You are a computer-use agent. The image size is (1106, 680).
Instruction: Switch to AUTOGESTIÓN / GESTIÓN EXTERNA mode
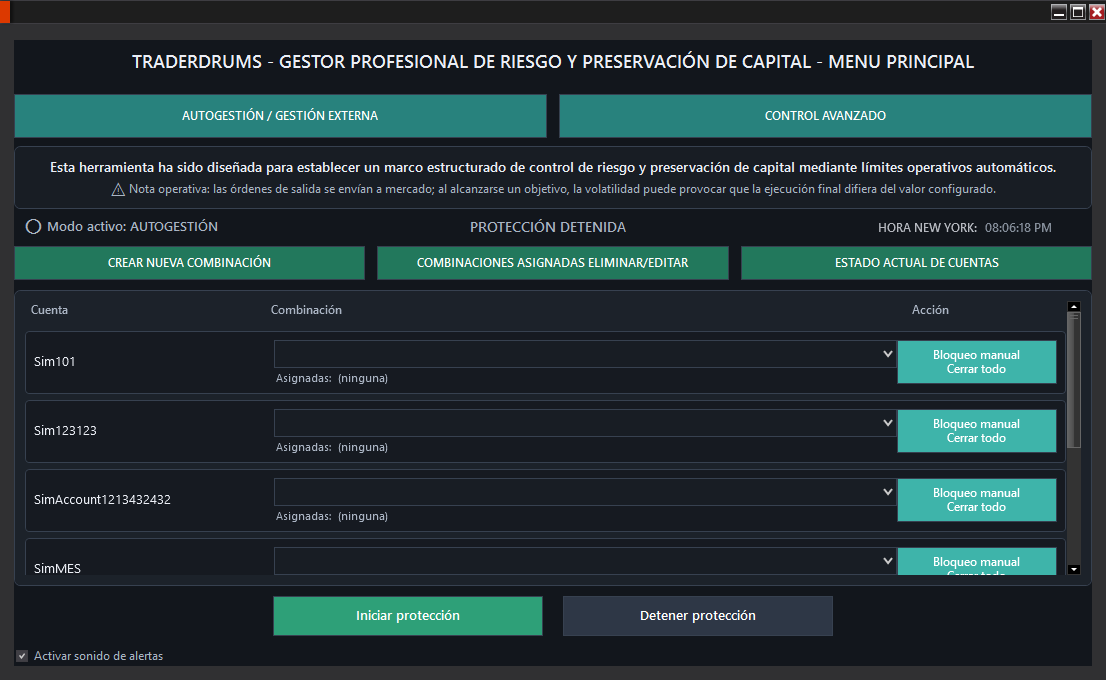280,116
